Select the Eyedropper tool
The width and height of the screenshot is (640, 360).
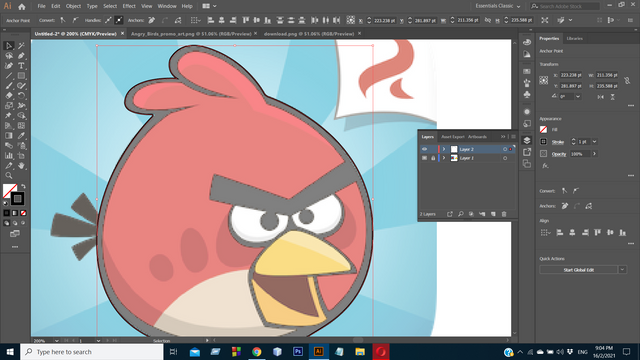21,136
